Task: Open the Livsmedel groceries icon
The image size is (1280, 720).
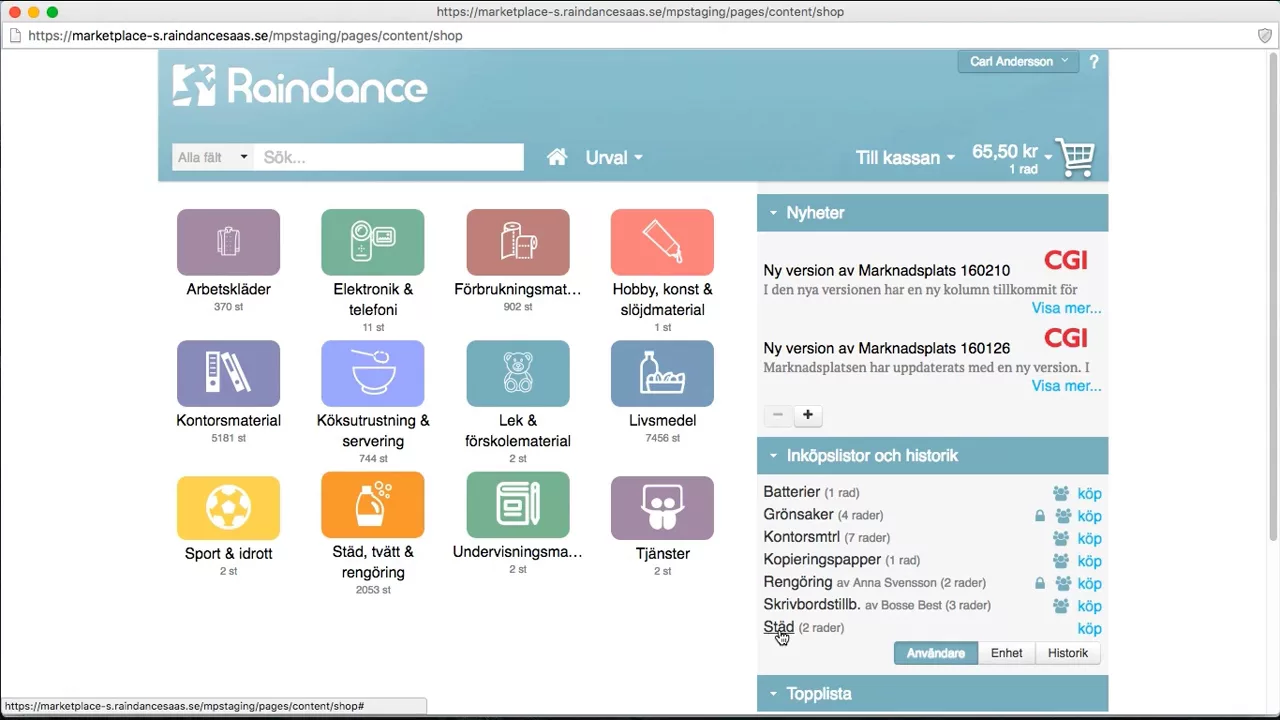Action: 662,373
